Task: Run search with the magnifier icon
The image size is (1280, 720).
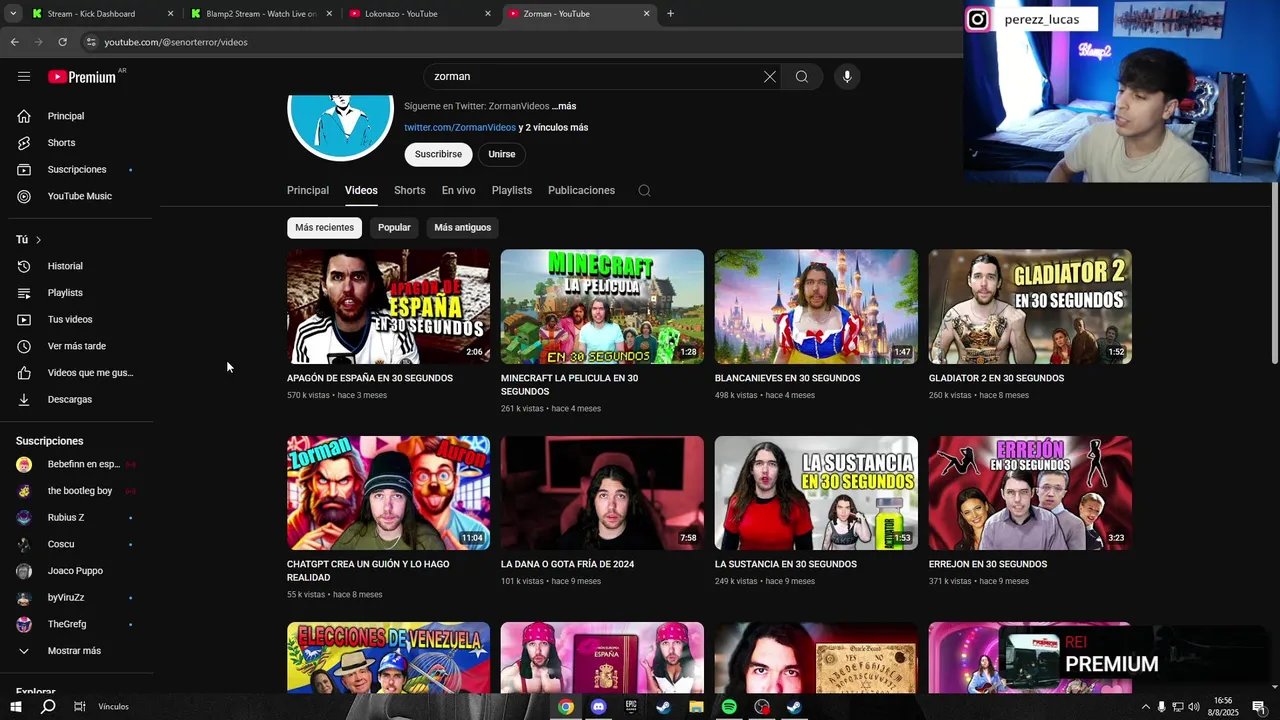Action: (802, 76)
